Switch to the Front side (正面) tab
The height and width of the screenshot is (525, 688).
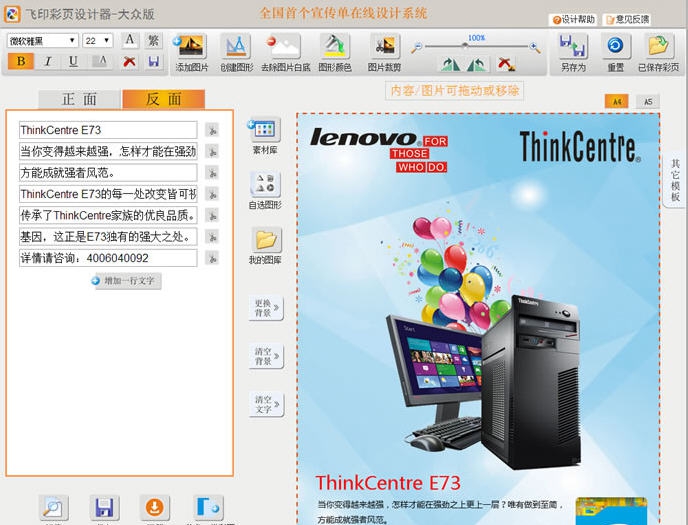click(x=79, y=99)
